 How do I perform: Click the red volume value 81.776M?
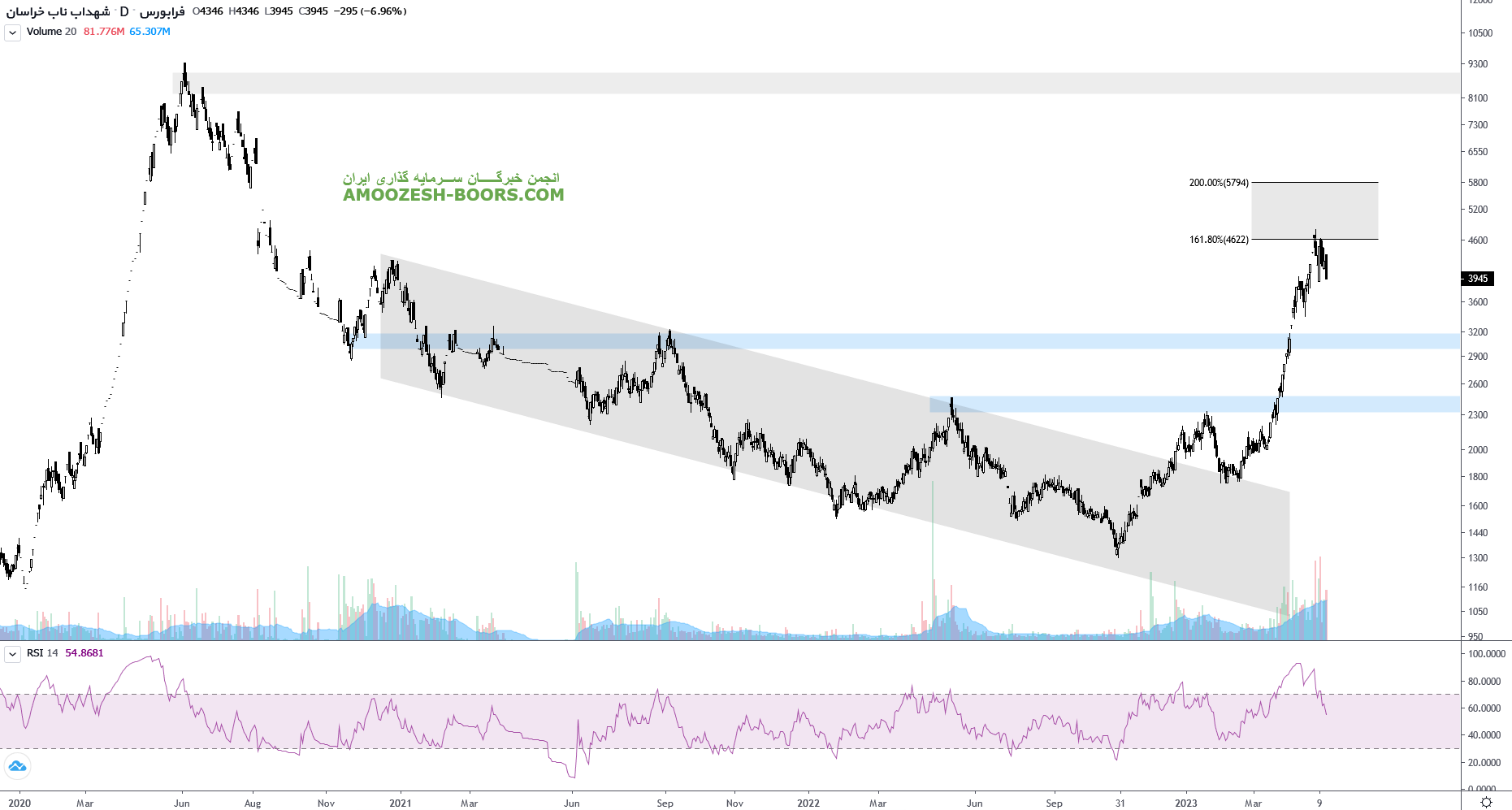(x=104, y=32)
